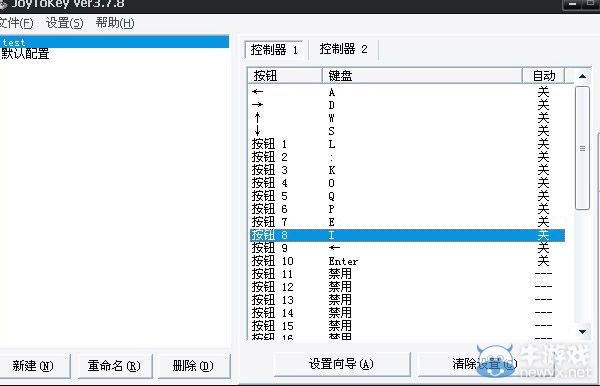Screen dimensions: 600x386
Task: Click the vertical scrollbar thumb
Action: click(582, 148)
